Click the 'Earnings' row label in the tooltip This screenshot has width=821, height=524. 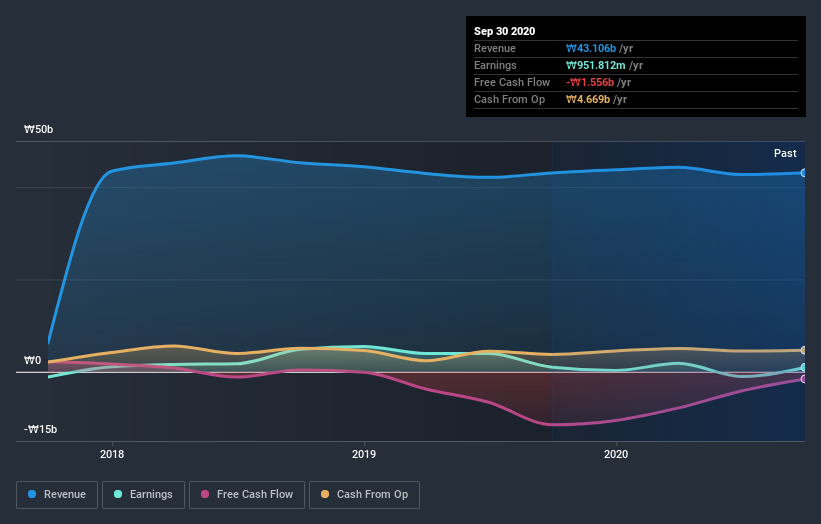pos(495,65)
